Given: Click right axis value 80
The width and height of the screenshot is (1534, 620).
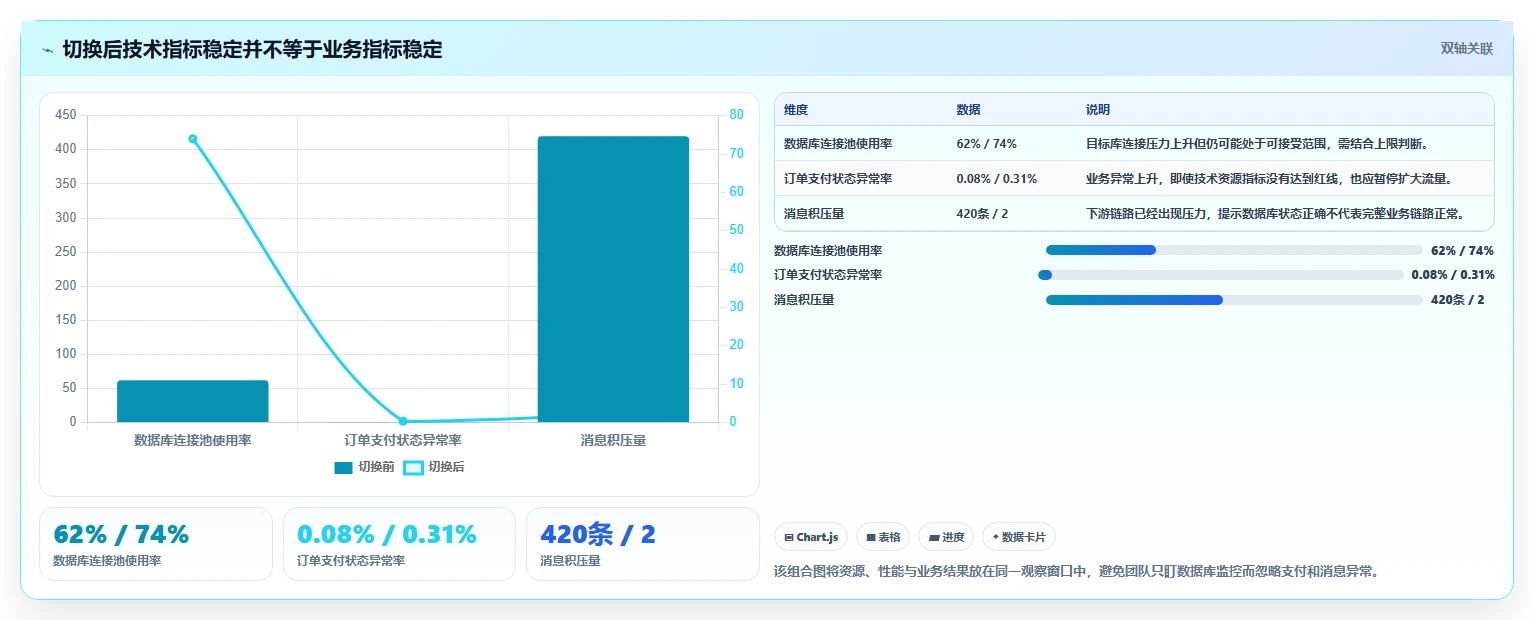Looking at the screenshot, I should coord(736,115).
